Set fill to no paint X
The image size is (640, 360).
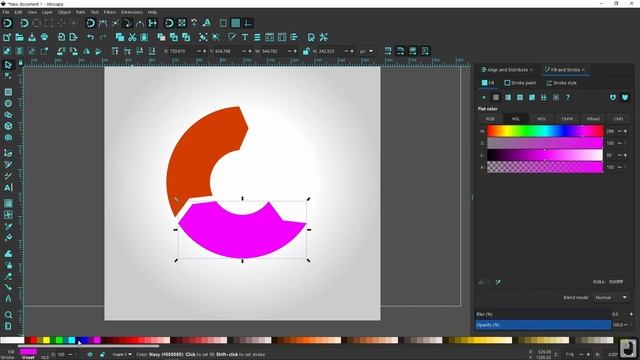tap(484, 97)
